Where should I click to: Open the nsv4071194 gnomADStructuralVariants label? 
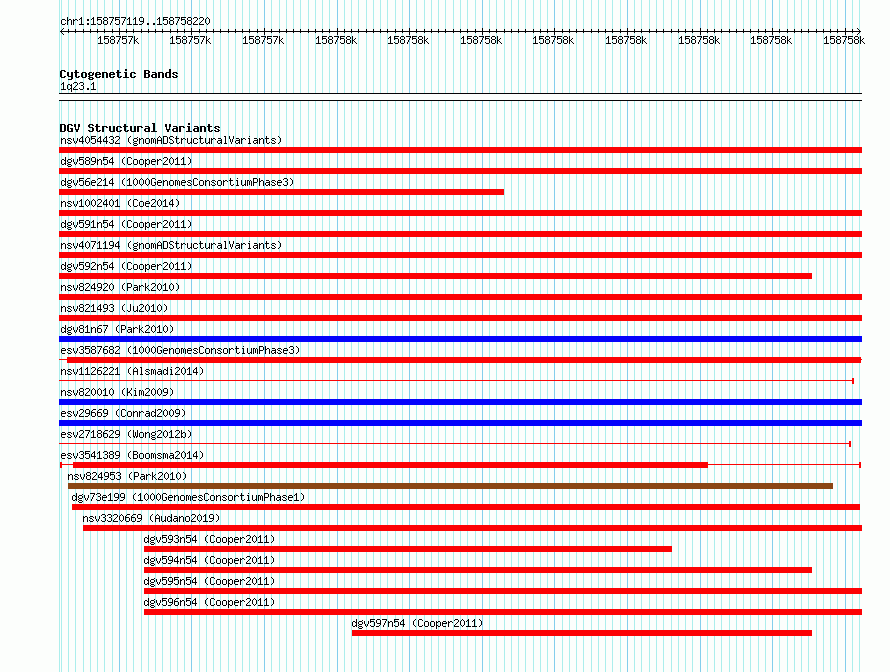(x=171, y=245)
